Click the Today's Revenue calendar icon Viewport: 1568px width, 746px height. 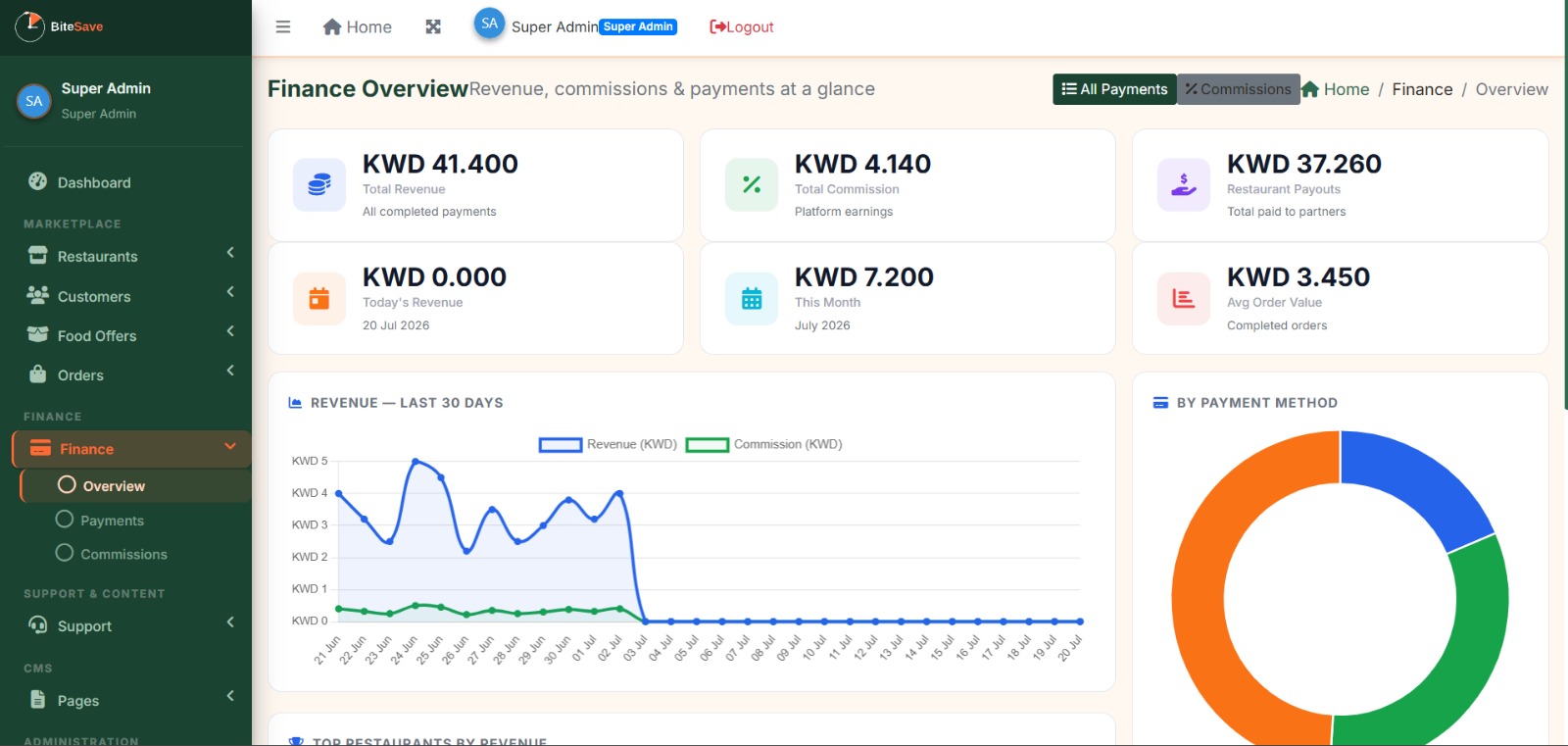[x=319, y=298]
